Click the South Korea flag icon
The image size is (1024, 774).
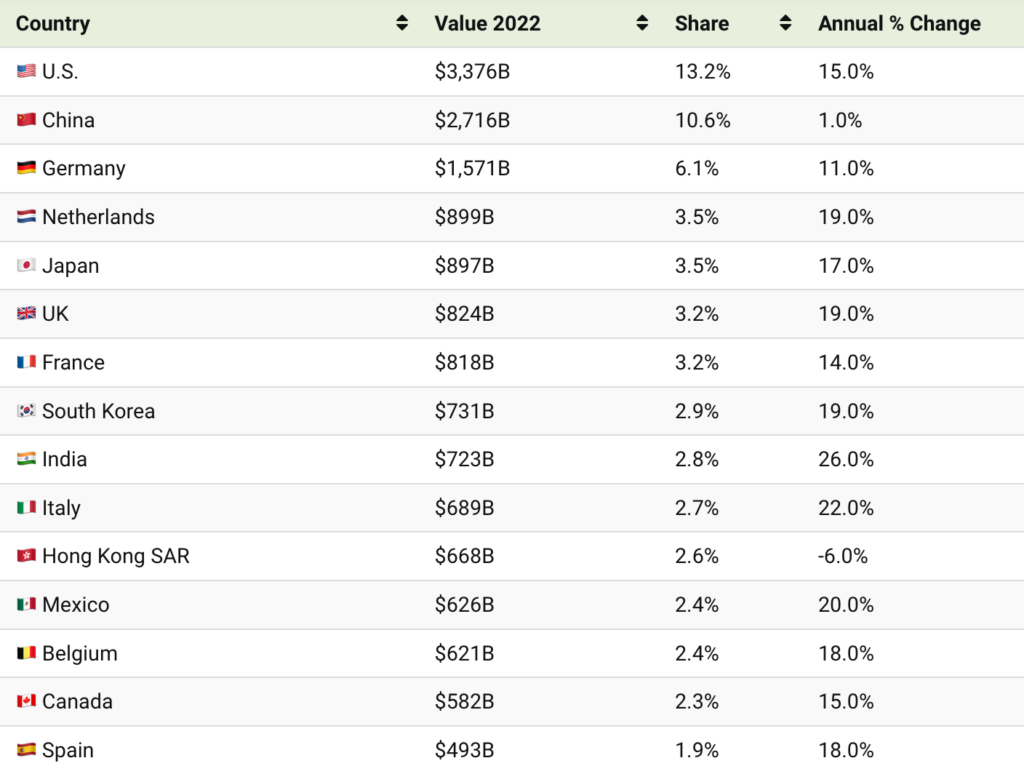coord(26,411)
